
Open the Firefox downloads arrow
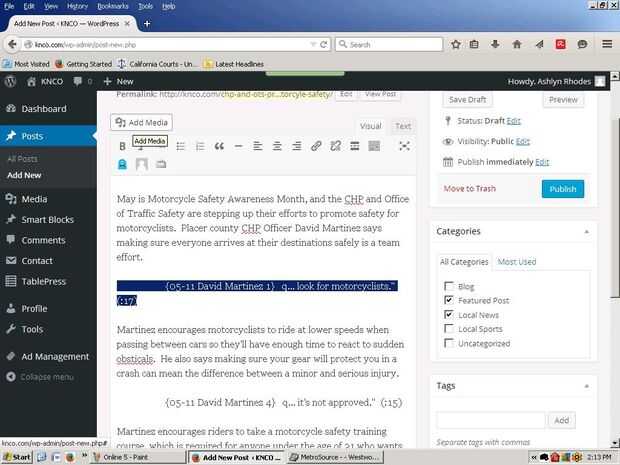point(495,44)
